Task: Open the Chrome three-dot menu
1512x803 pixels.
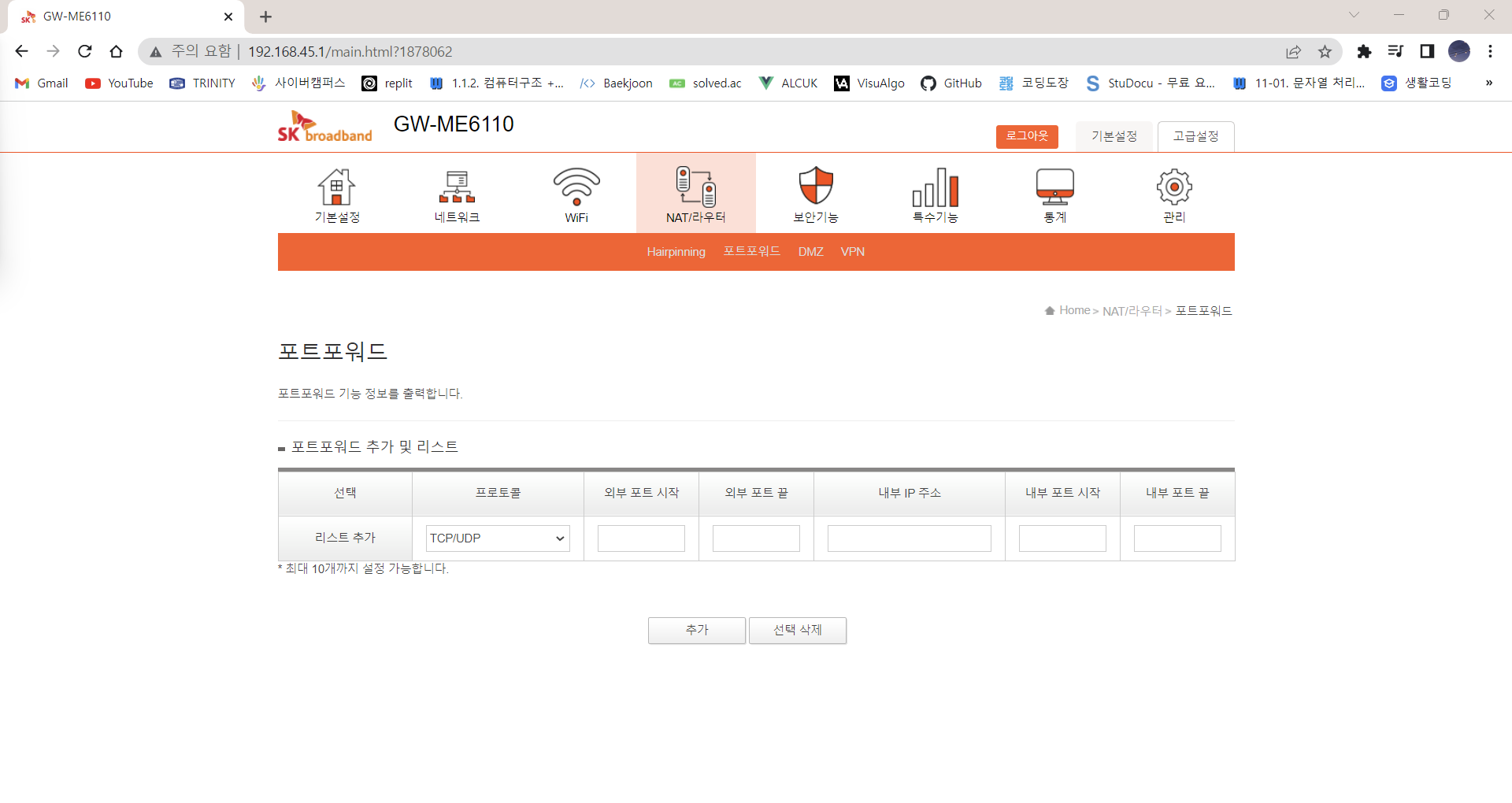Action: click(1490, 51)
